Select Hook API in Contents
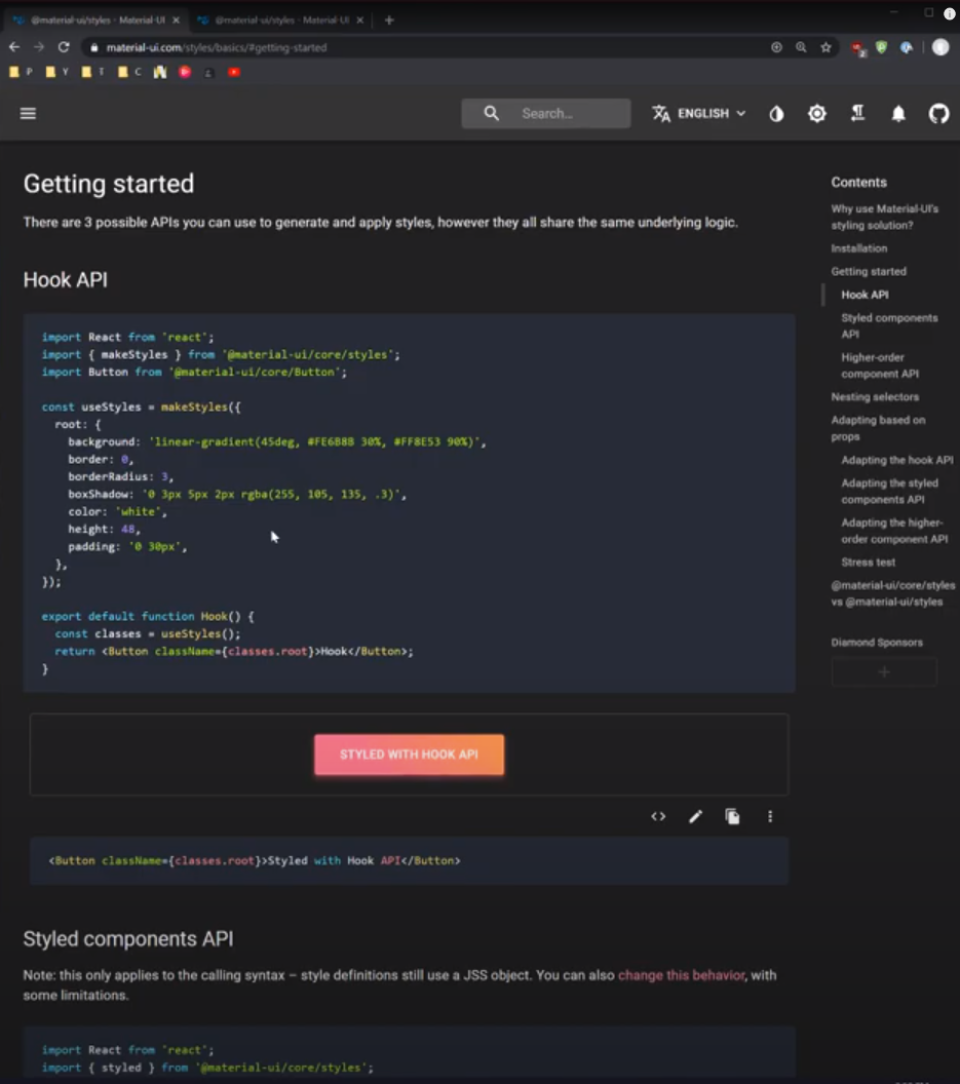 (x=865, y=295)
